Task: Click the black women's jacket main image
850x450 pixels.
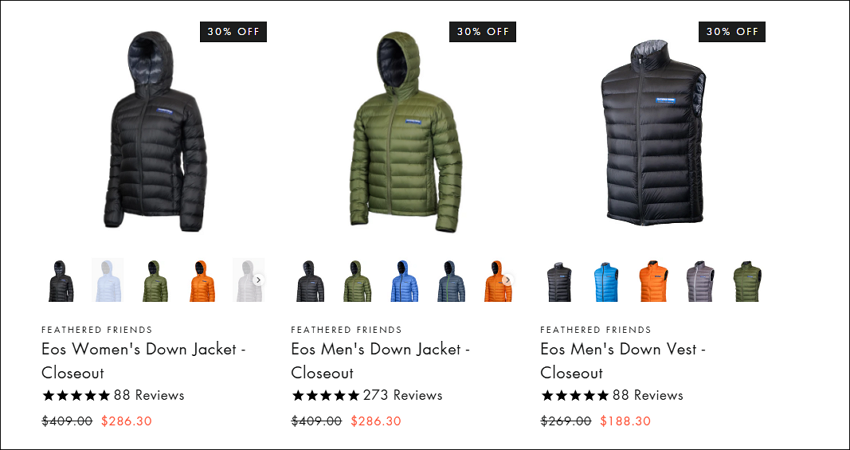Action: [x=155, y=131]
